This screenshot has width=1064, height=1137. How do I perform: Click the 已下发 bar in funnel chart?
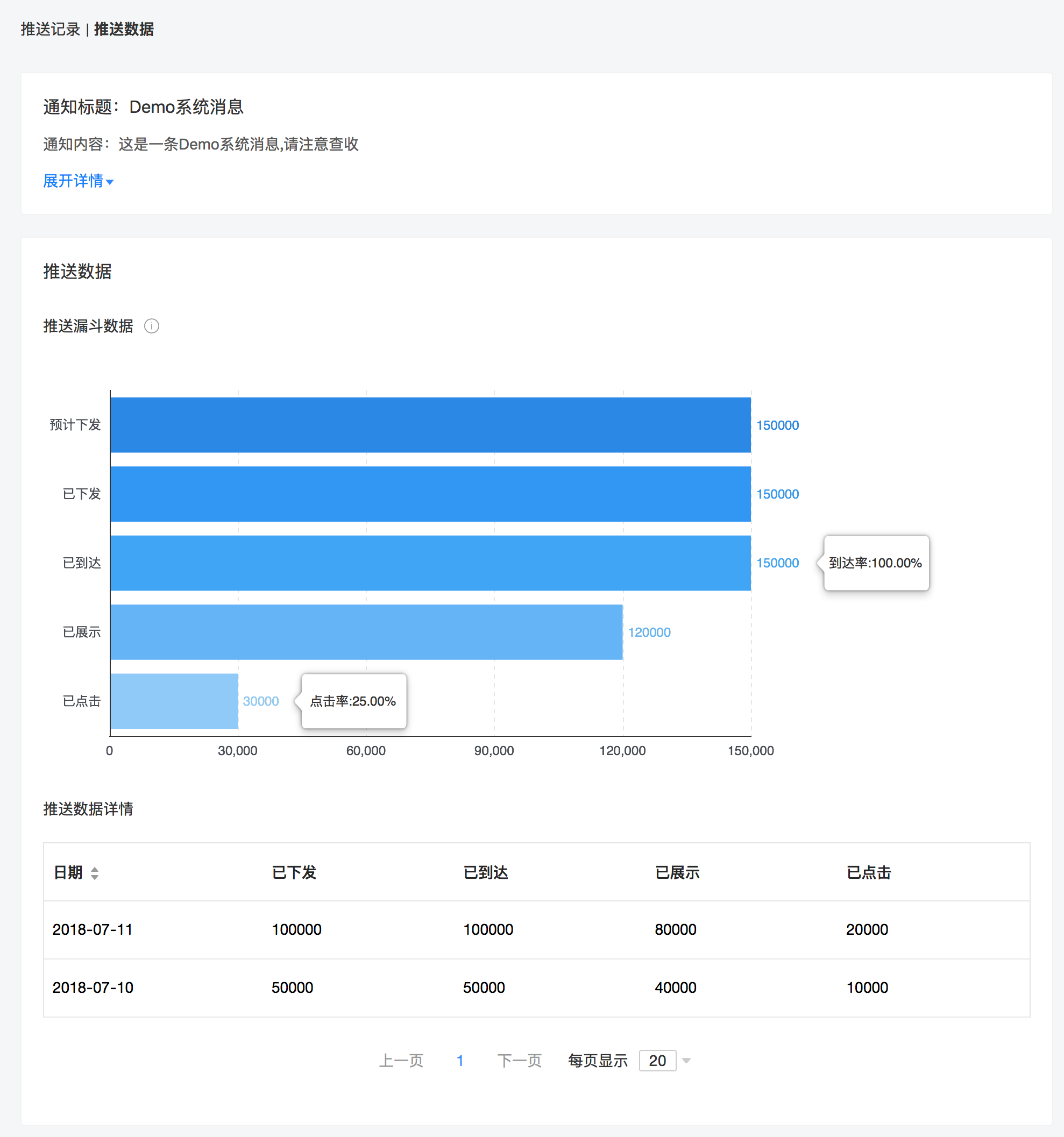click(x=430, y=494)
